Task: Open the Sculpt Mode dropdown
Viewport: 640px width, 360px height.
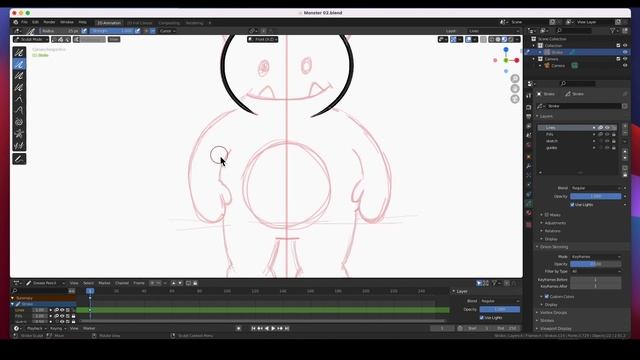Action: [x=31, y=39]
